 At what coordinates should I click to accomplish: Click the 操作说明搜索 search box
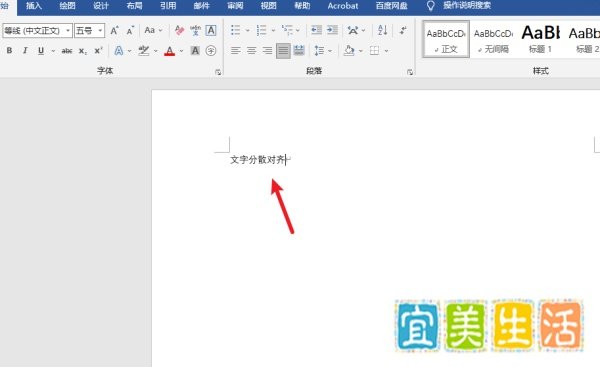pos(467,6)
